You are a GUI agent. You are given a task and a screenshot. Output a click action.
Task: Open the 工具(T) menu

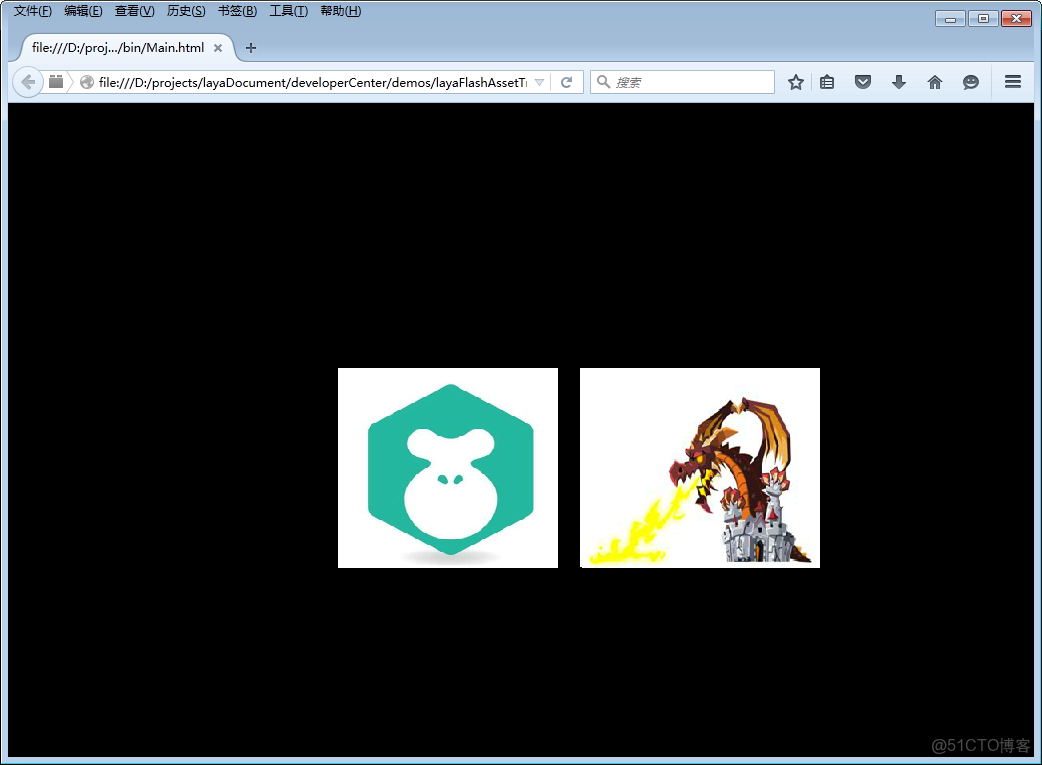tap(288, 11)
